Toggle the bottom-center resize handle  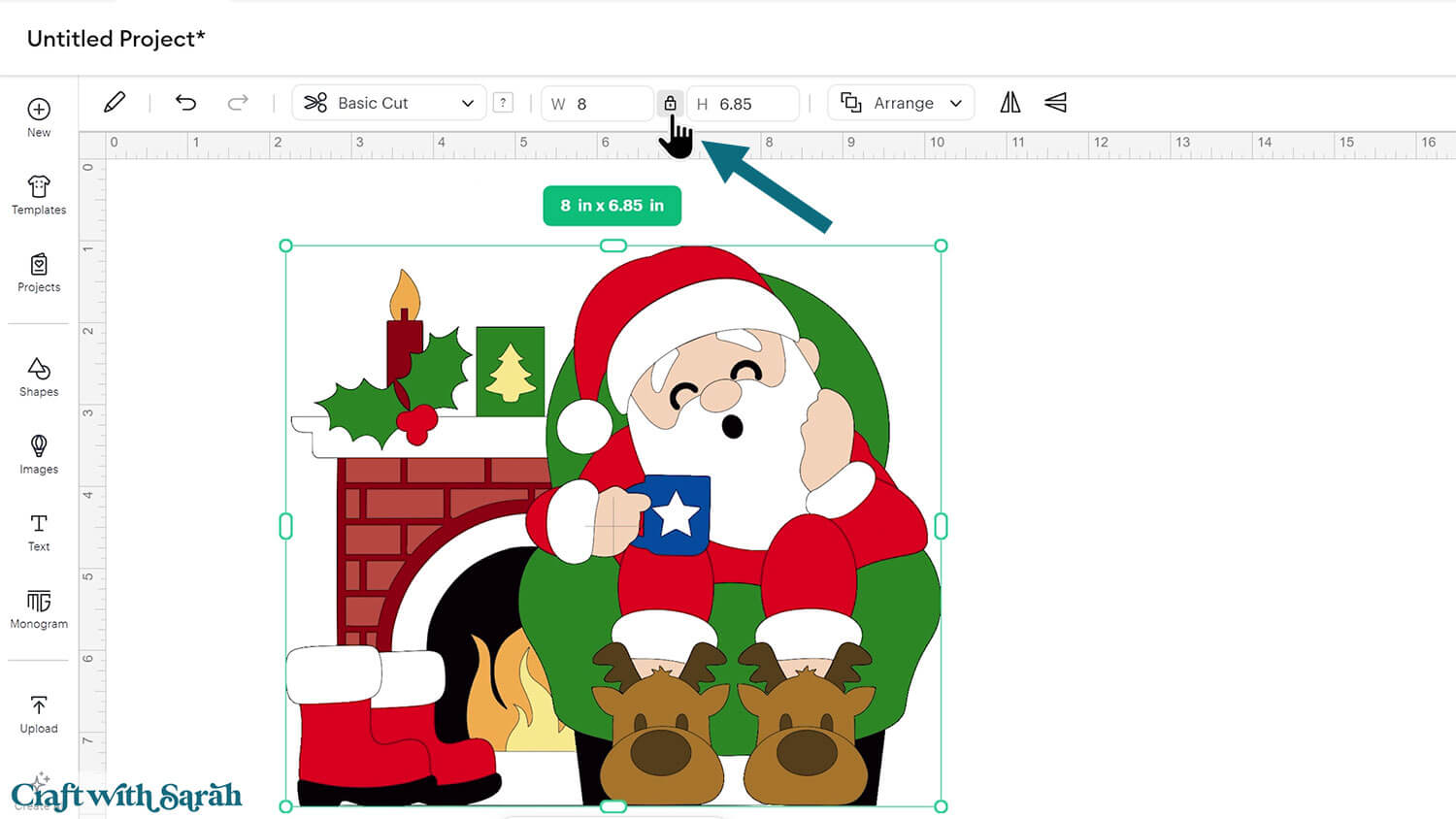coord(612,805)
